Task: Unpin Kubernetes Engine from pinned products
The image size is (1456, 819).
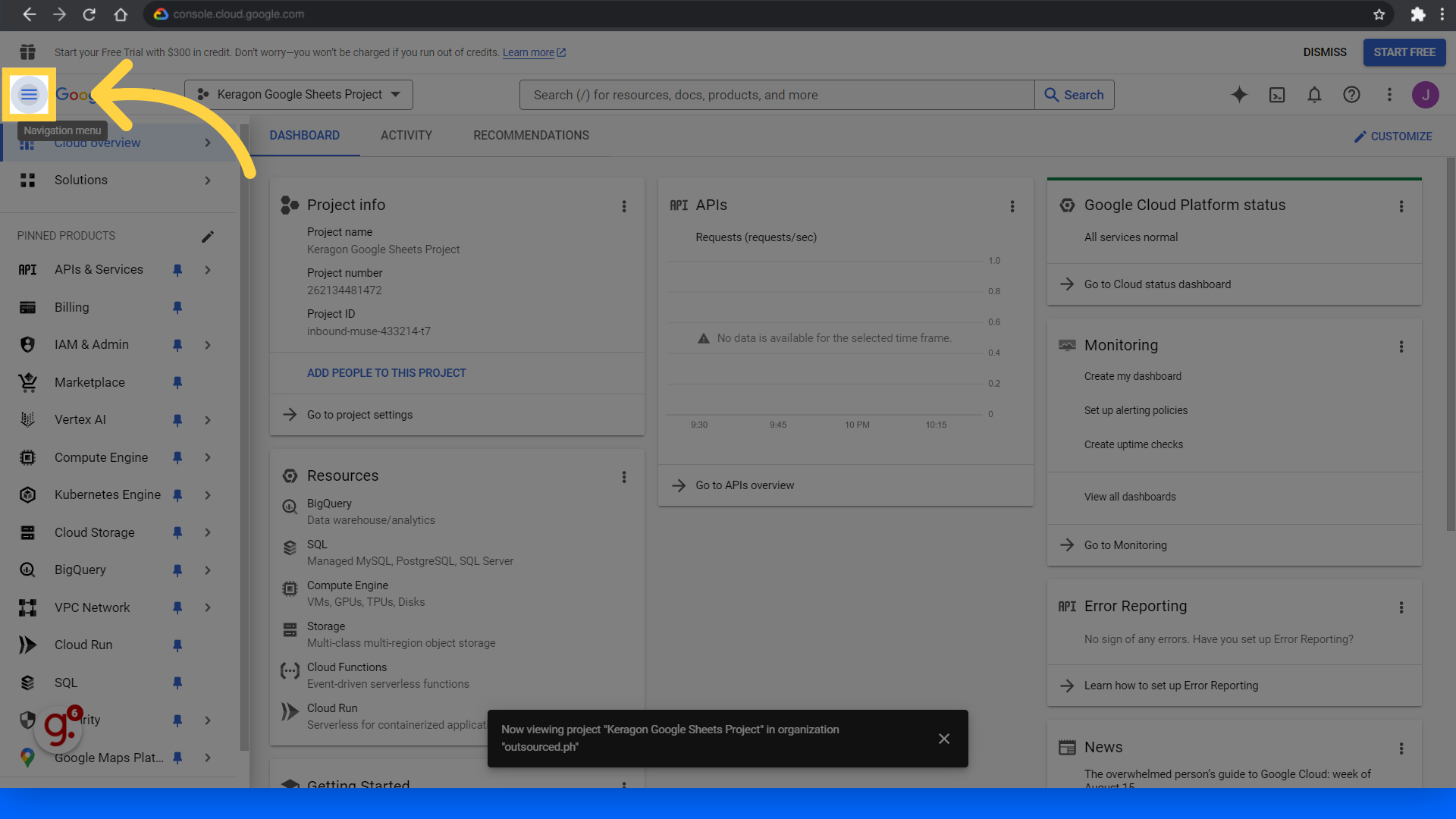Action: pyautogui.click(x=177, y=495)
